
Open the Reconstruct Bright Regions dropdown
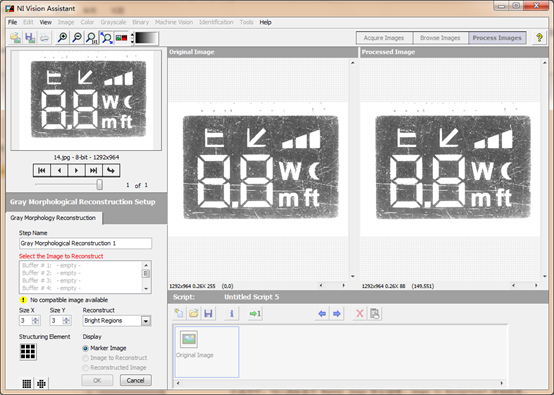146,321
